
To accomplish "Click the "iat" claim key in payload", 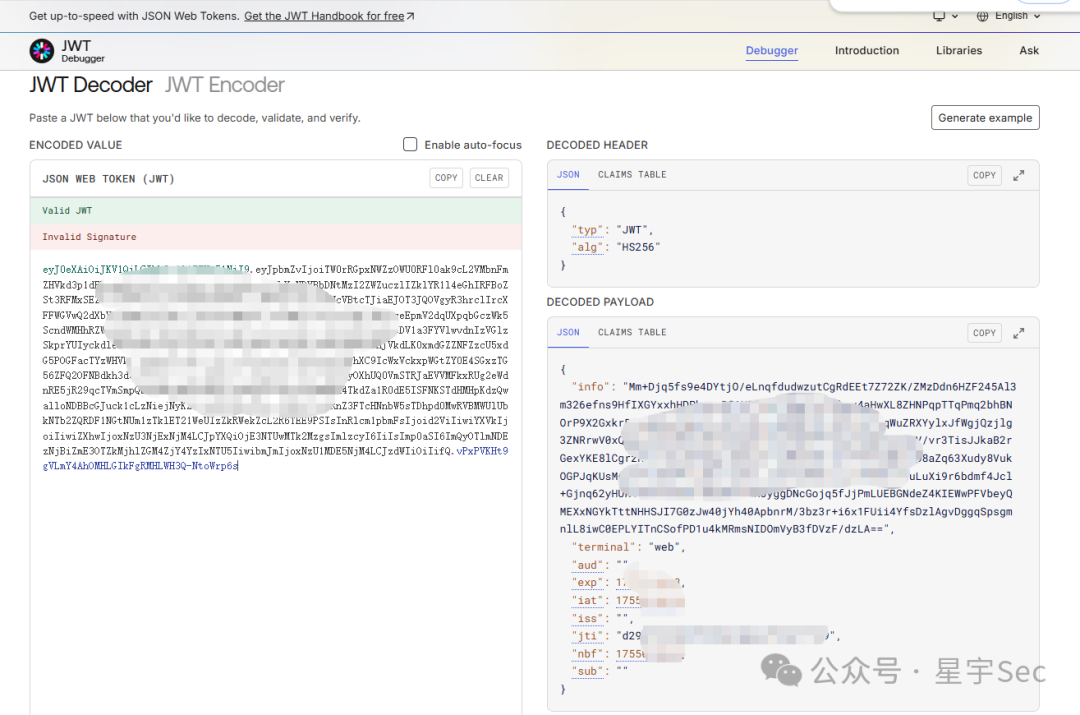I will coord(590,601).
